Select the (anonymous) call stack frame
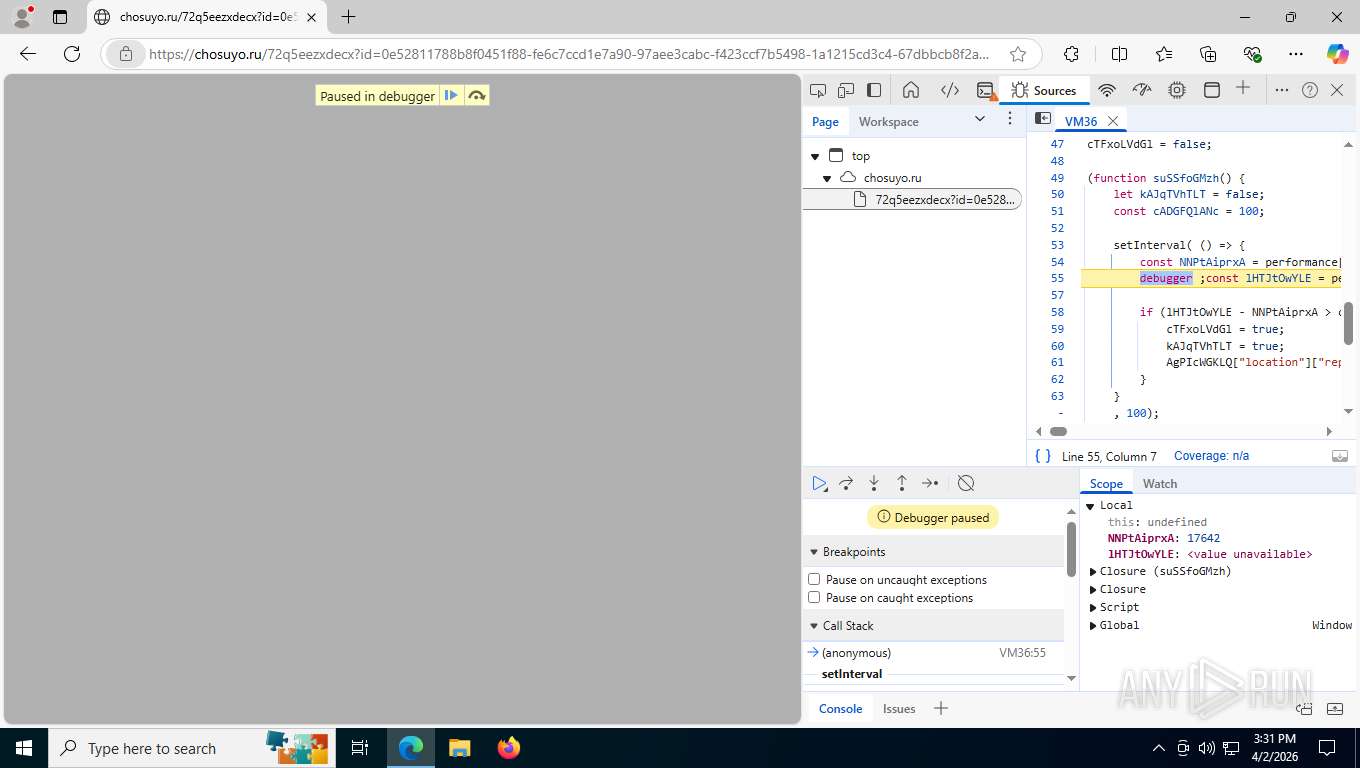The image size is (1360, 768). pyautogui.click(x=933, y=653)
